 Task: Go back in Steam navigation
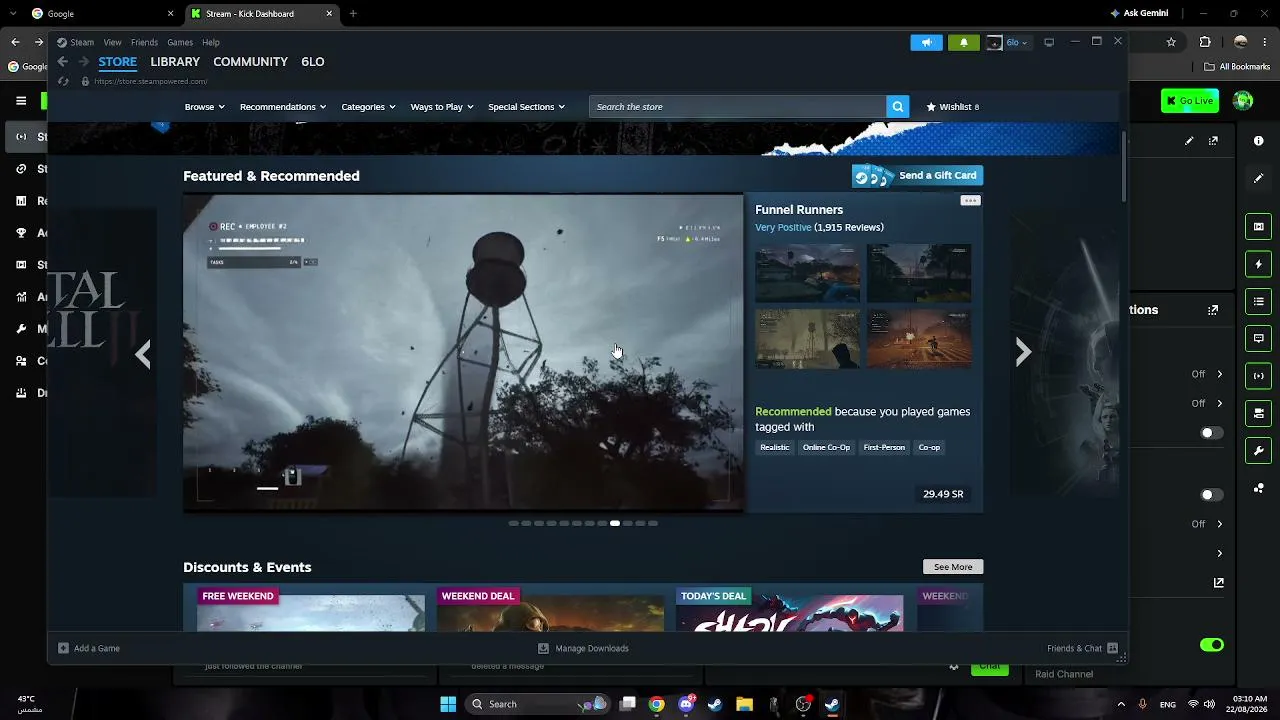pos(62,62)
